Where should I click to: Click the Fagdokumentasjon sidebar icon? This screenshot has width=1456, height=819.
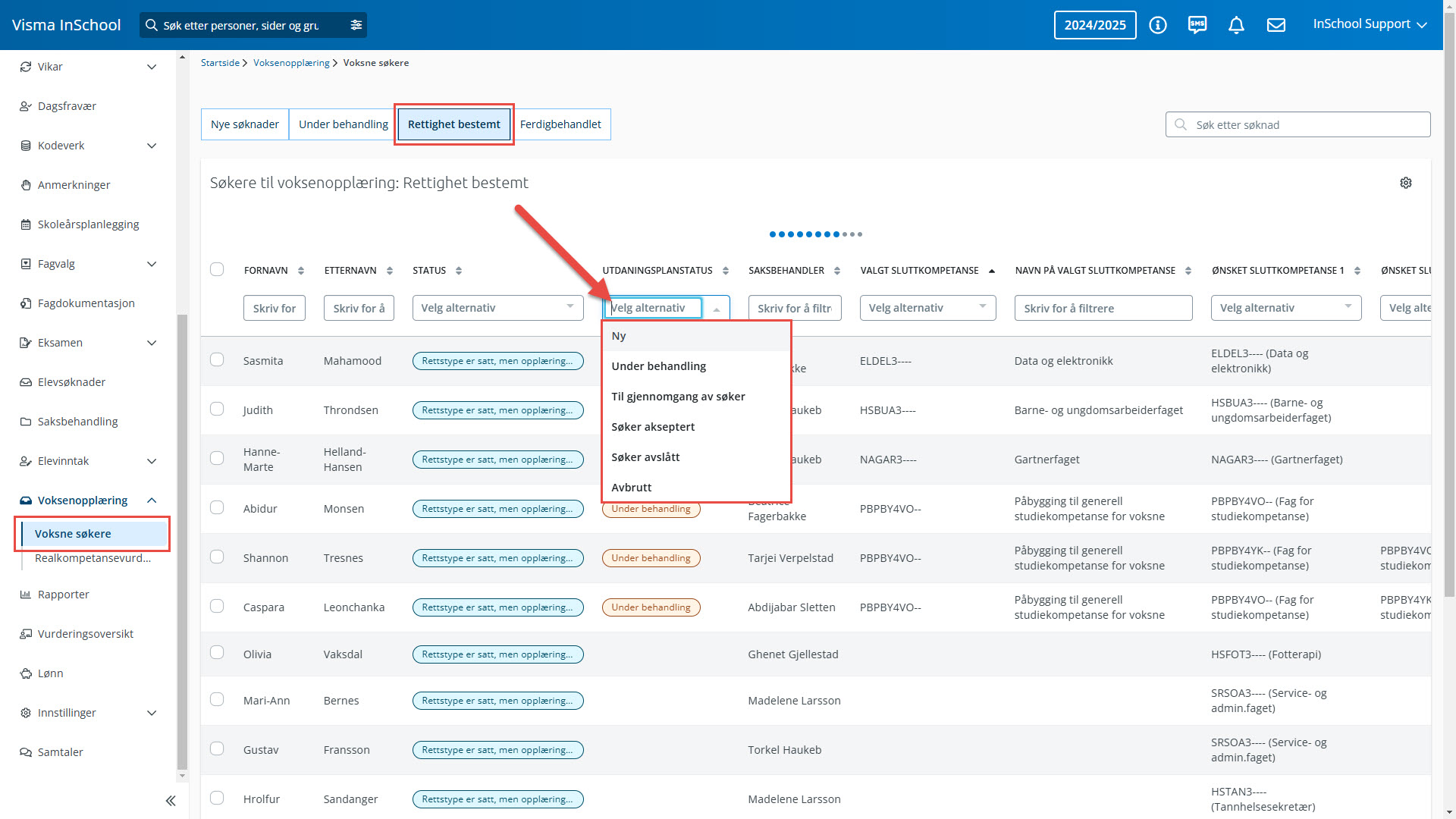(x=26, y=303)
